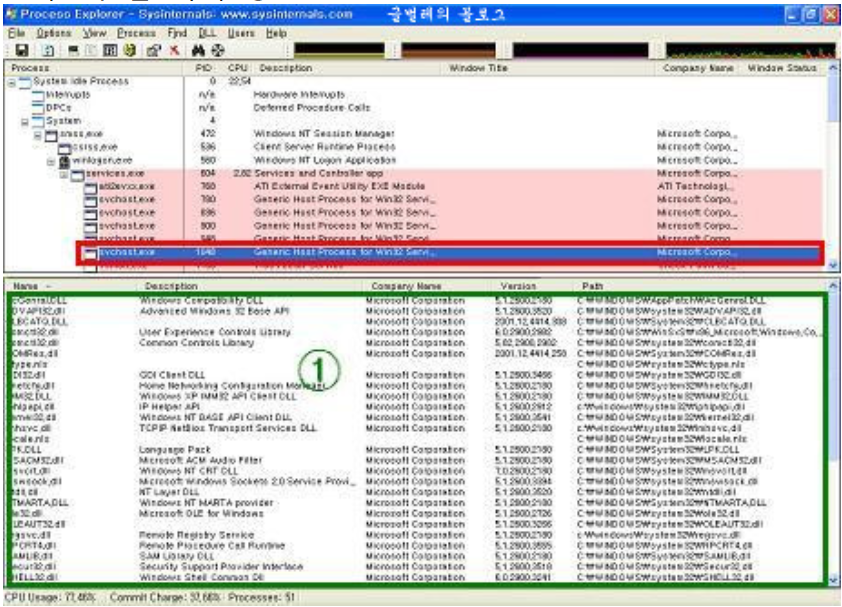Click the icon next to Interrupts
The height and width of the screenshot is (607, 842).
coord(38,96)
